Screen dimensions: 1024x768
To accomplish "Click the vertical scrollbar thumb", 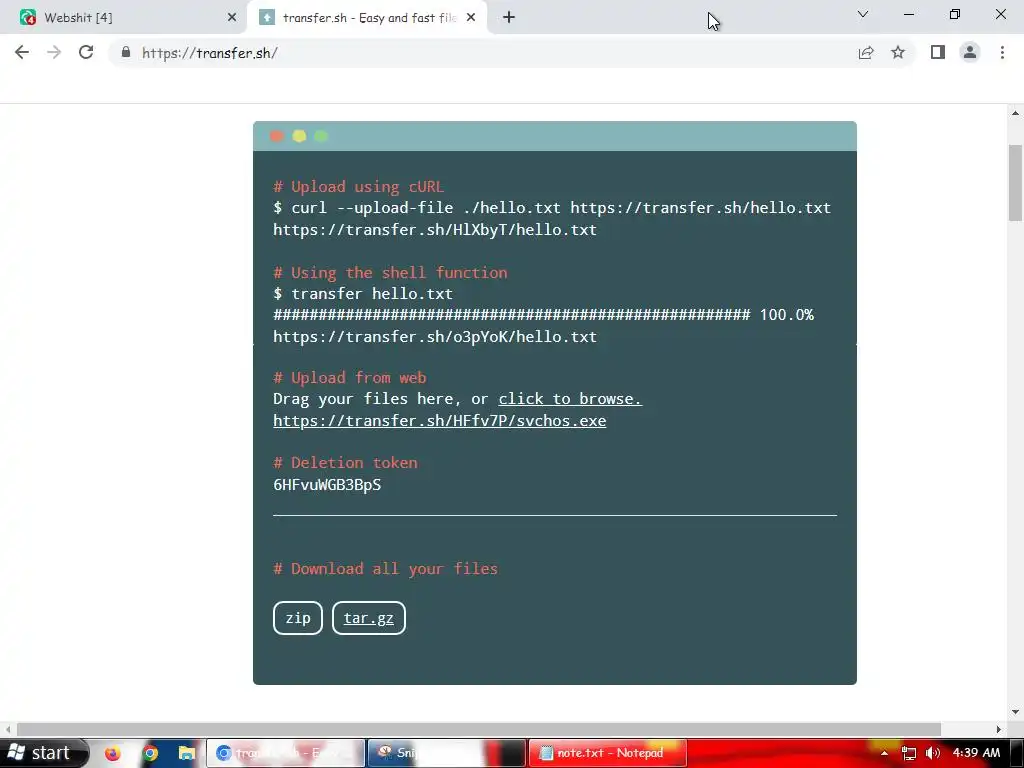I will (x=1016, y=183).
